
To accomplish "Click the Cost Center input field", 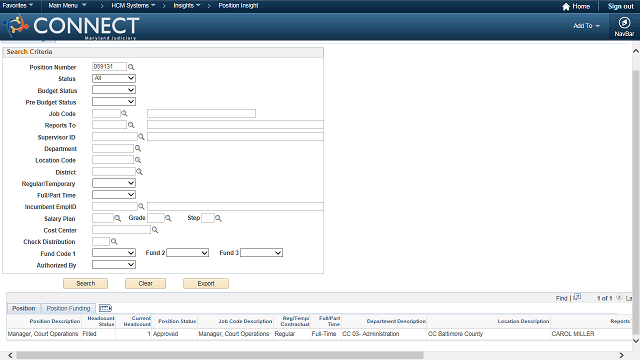I will 121,230.
